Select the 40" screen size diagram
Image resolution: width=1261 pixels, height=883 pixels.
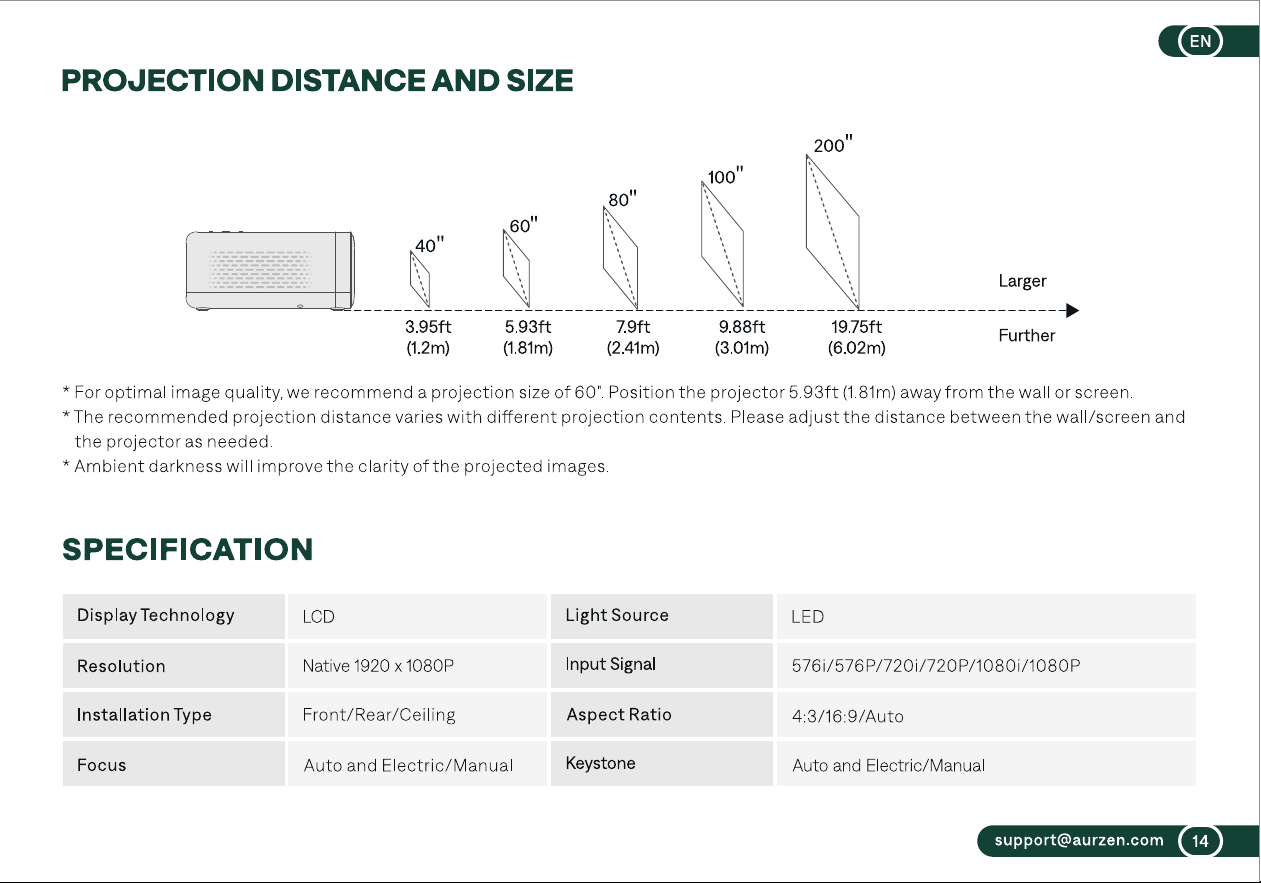(x=421, y=279)
